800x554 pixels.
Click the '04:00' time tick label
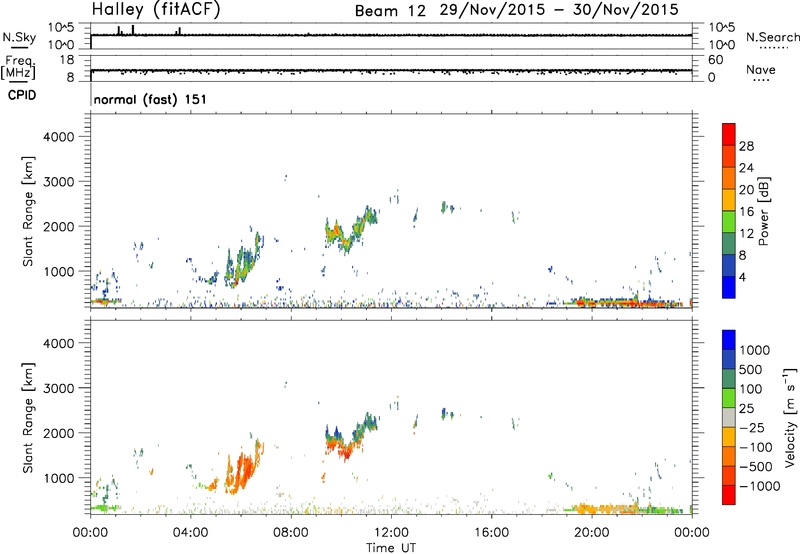[190, 533]
